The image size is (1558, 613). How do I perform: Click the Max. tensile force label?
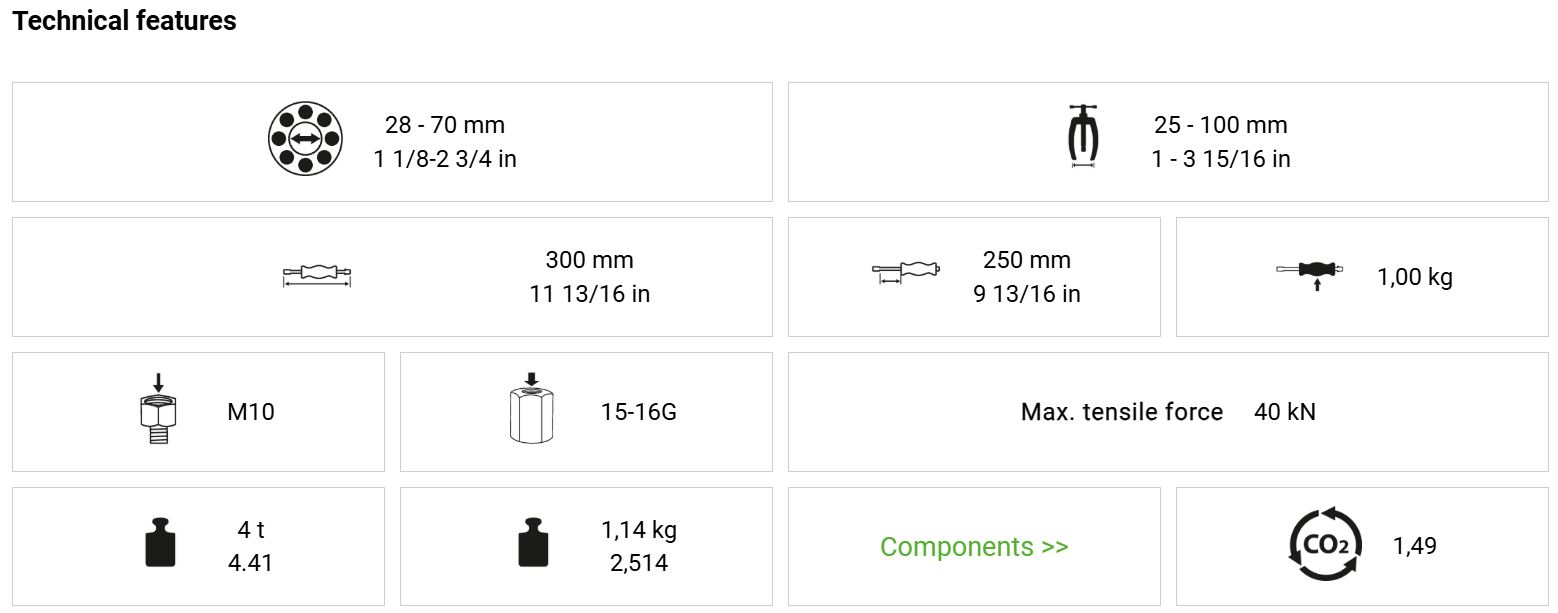click(1121, 412)
